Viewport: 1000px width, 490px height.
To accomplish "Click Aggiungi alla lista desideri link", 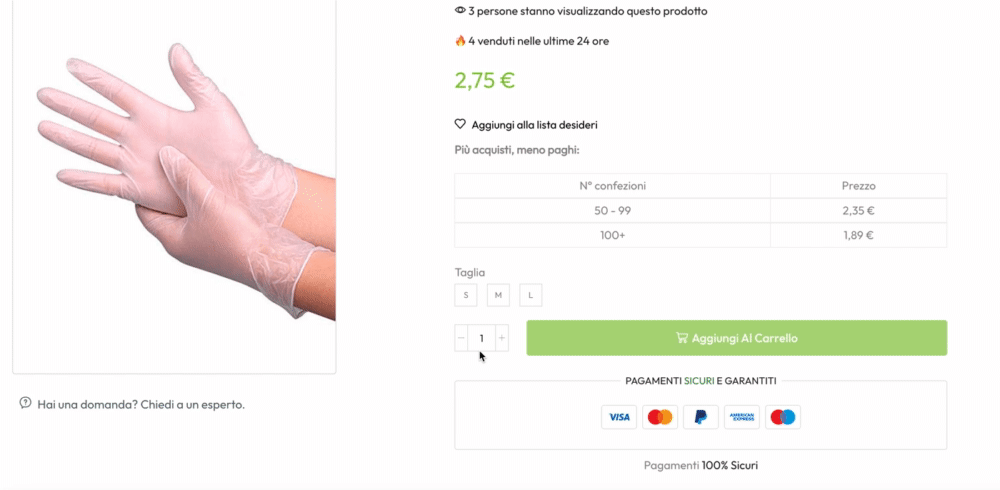I will click(534, 125).
